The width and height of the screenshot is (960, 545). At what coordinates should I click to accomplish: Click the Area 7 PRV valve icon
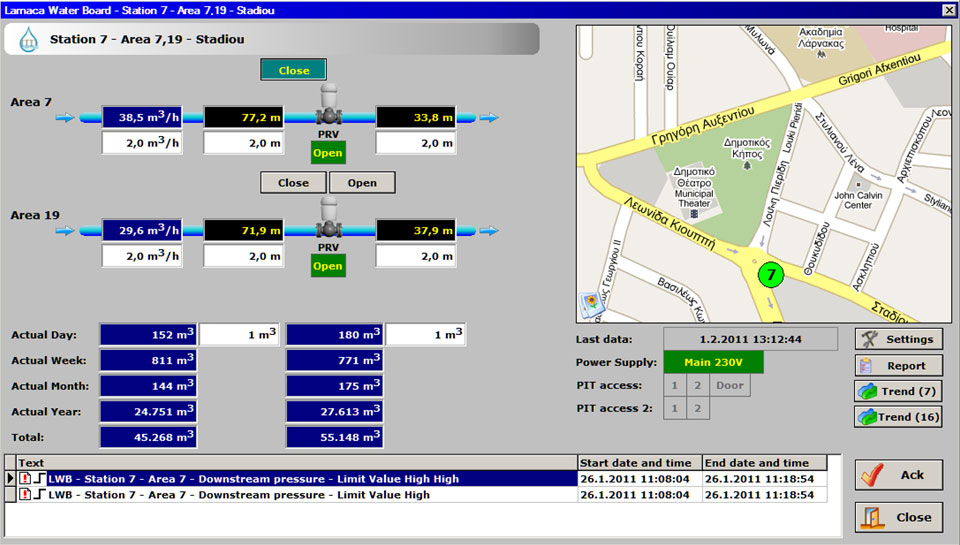click(x=329, y=104)
